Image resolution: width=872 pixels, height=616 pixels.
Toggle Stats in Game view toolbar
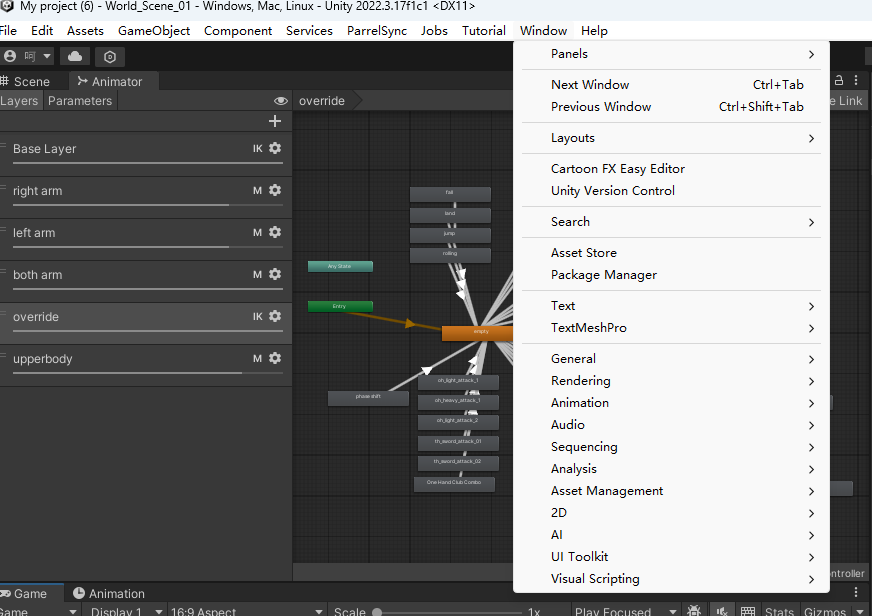[779, 610]
